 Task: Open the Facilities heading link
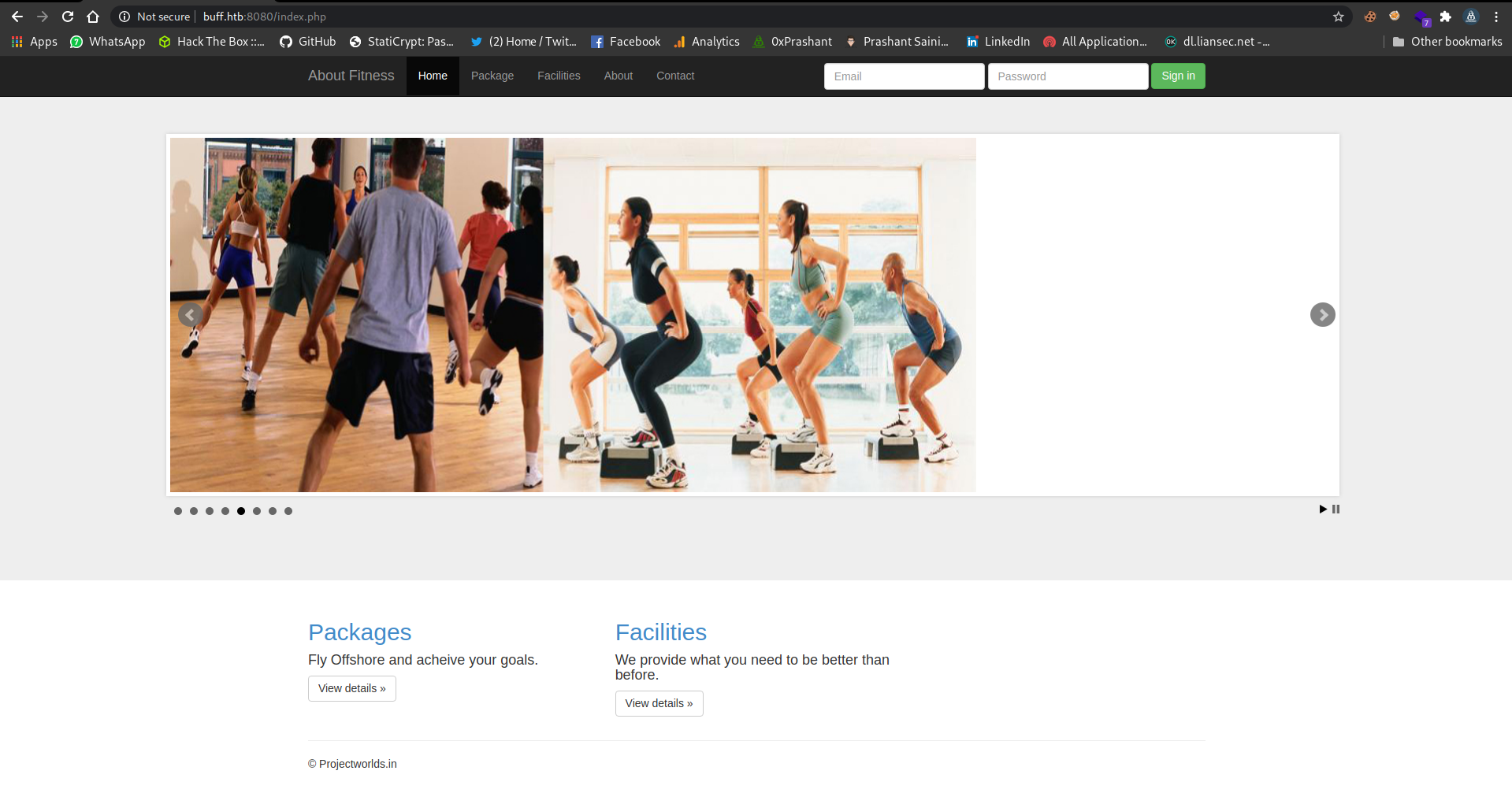point(660,632)
